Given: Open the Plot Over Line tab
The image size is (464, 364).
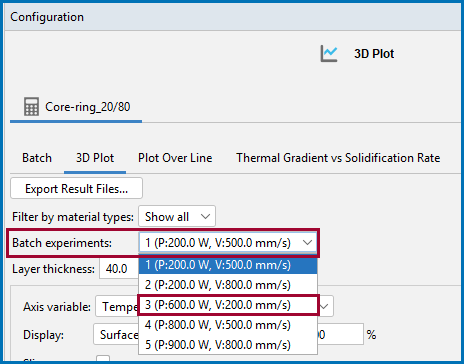Looking at the screenshot, I should (x=175, y=158).
